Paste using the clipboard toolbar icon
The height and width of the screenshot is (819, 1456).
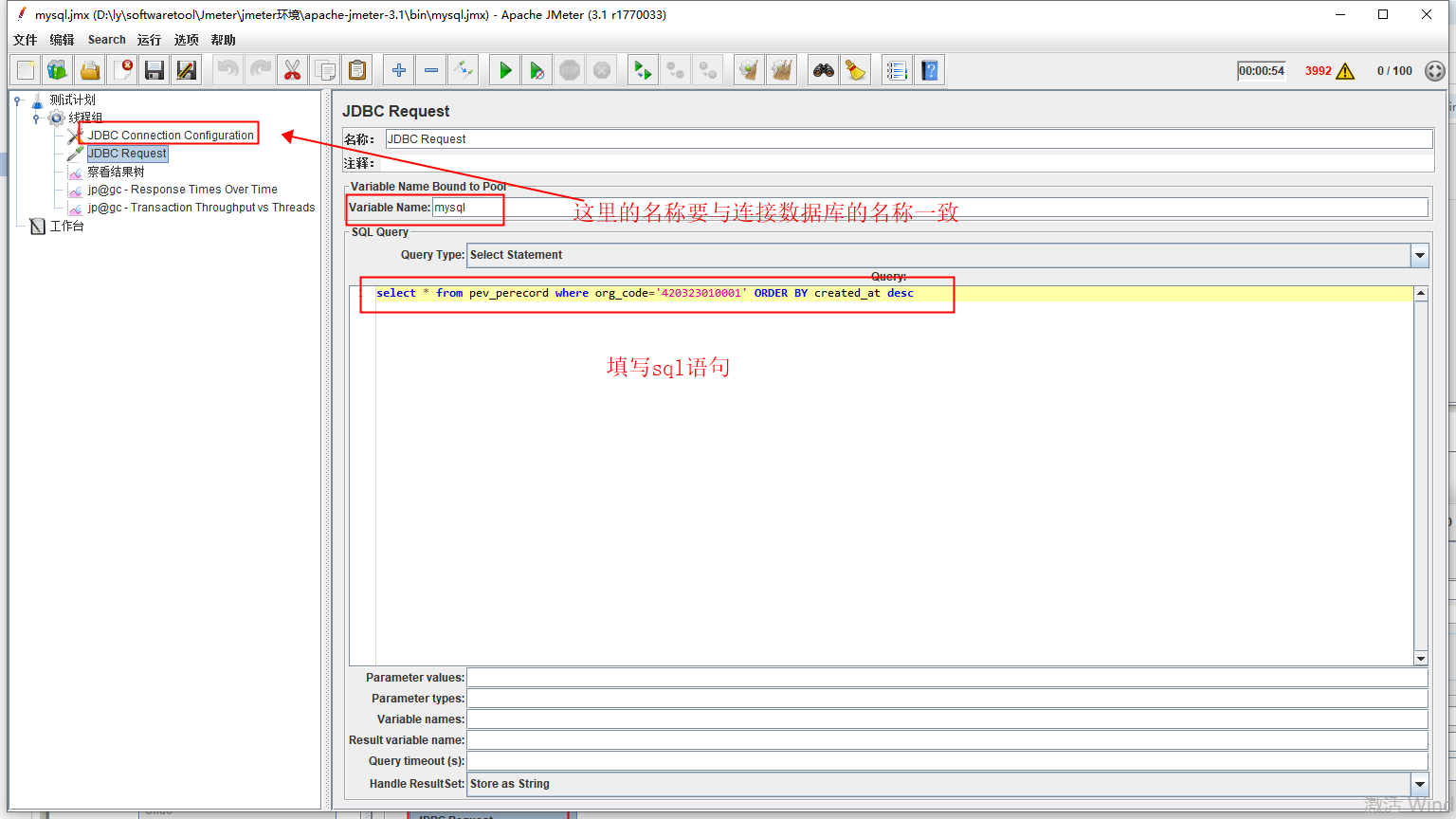(x=357, y=70)
